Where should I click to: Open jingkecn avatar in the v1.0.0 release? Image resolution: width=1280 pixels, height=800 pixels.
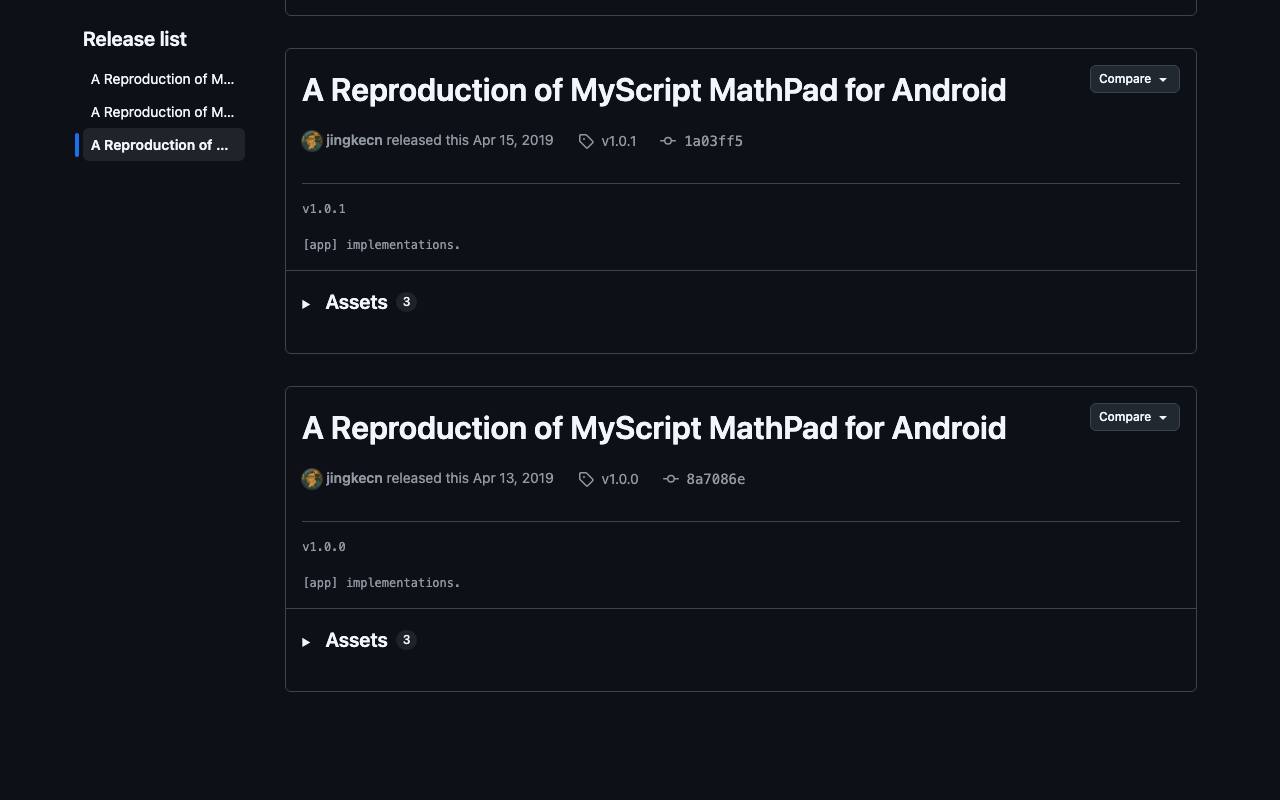coord(312,479)
